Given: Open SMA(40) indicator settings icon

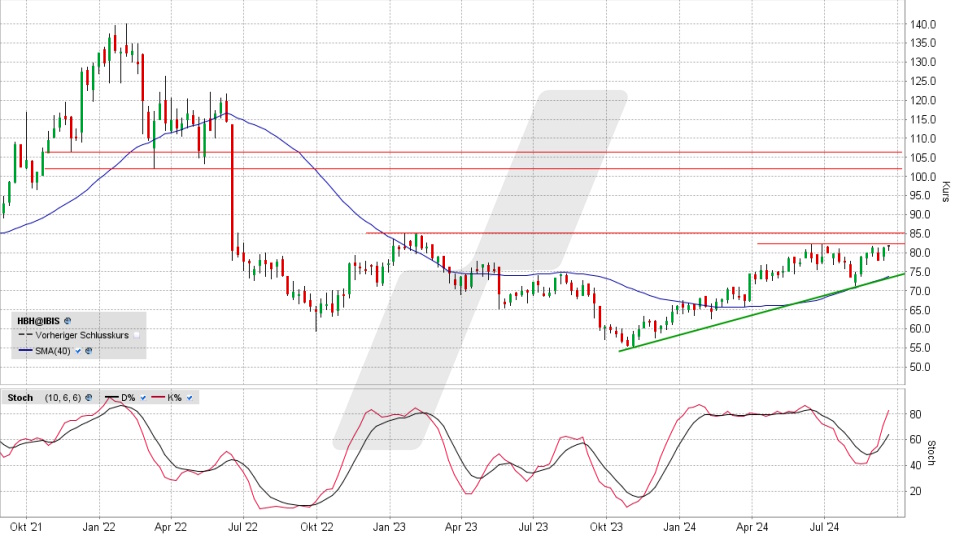Looking at the screenshot, I should coord(89,351).
